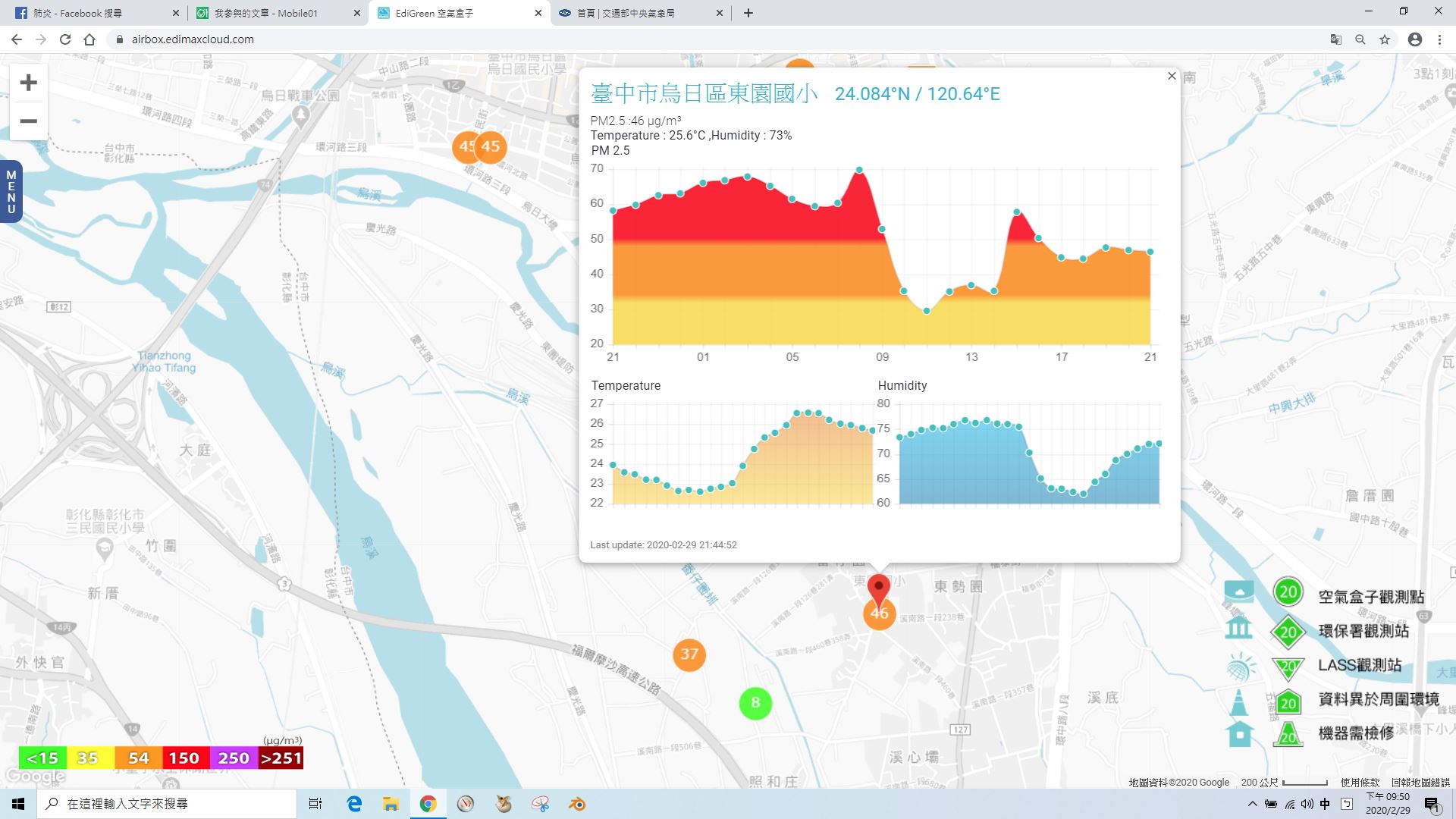Close the station info popup
This screenshot has width=1456, height=819.
pos(1172,76)
